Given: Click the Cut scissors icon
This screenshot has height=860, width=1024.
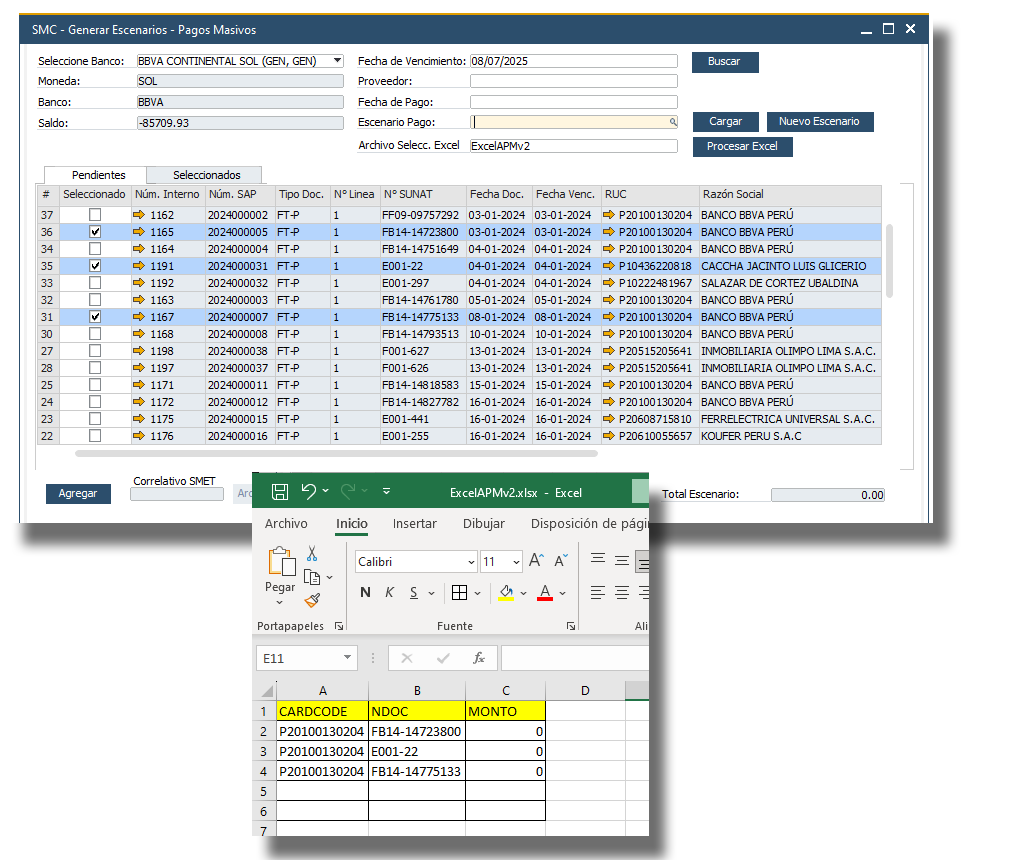Looking at the screenshot, I should click(312, 553).
